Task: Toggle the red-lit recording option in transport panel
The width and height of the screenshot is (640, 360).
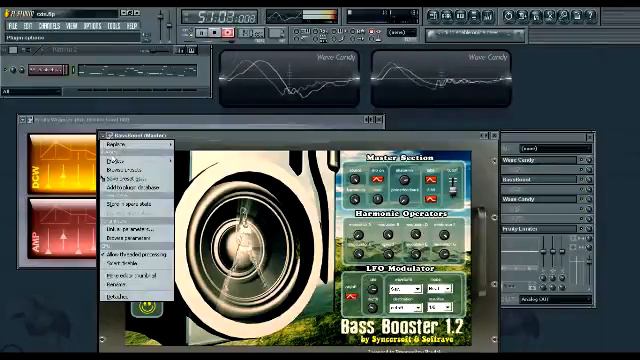Action: coord(371,31)
